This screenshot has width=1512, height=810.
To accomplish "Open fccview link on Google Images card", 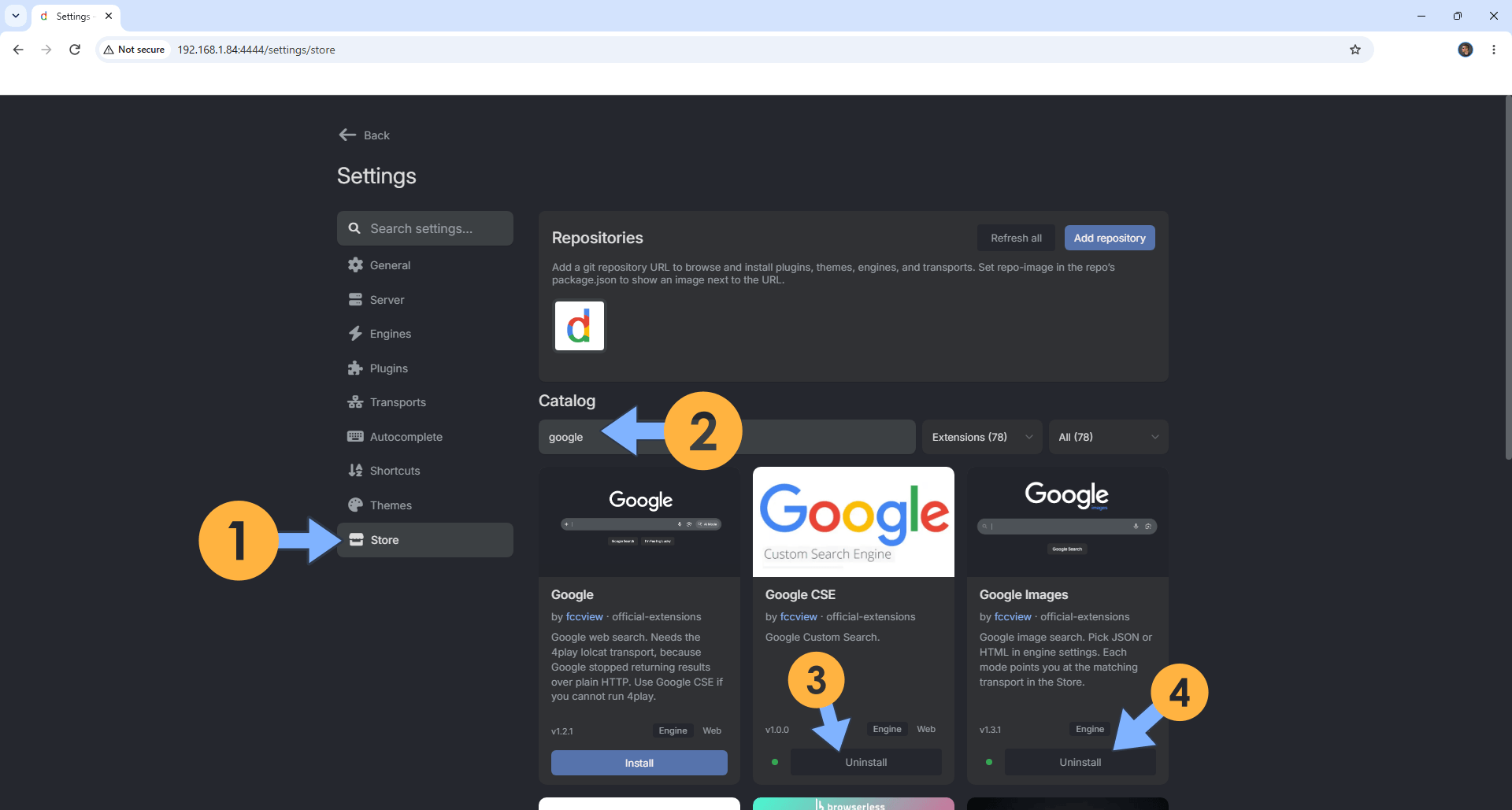I will [x=1013, y=617].
